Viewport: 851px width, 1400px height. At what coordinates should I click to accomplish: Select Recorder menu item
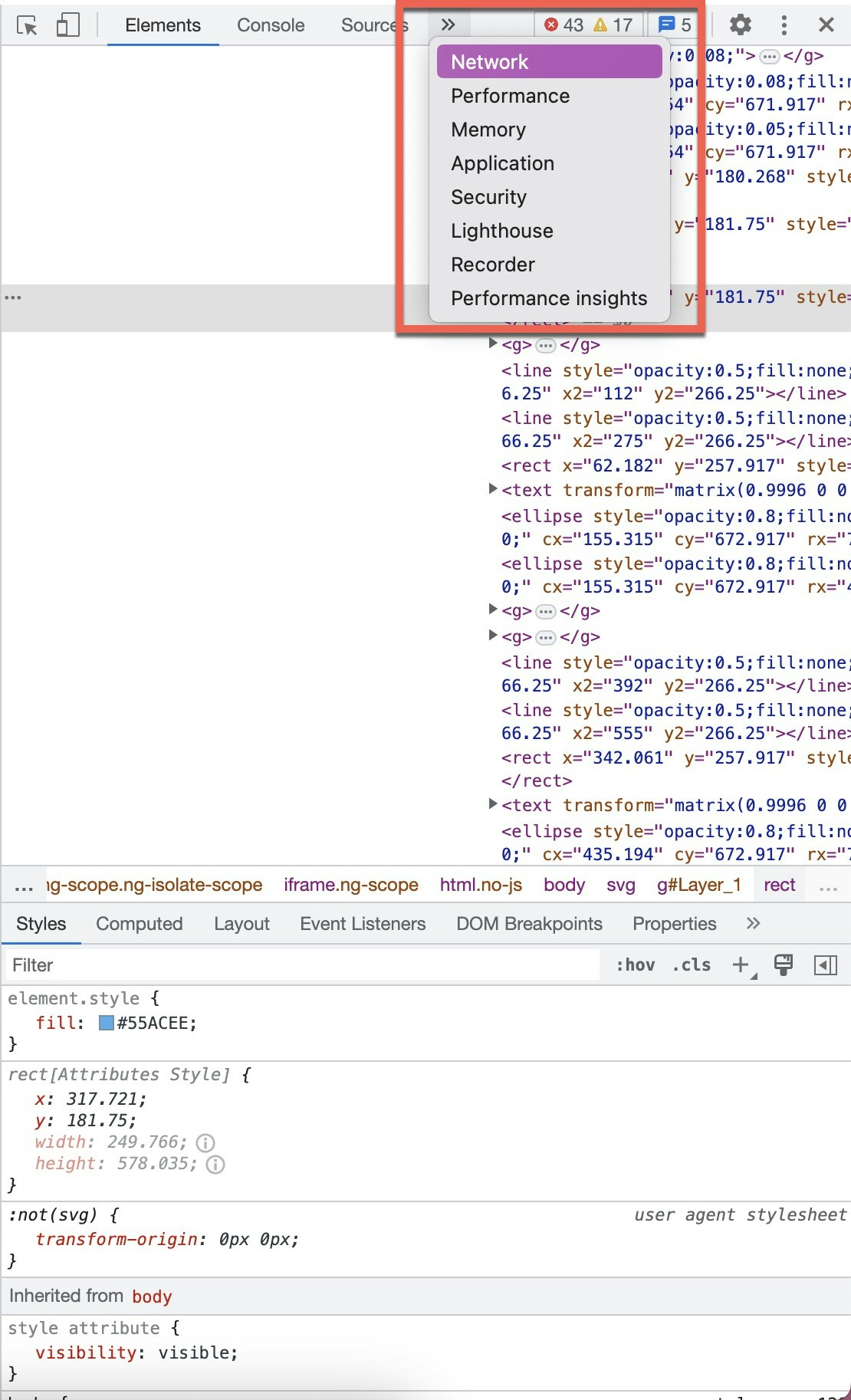coord(549,265)
